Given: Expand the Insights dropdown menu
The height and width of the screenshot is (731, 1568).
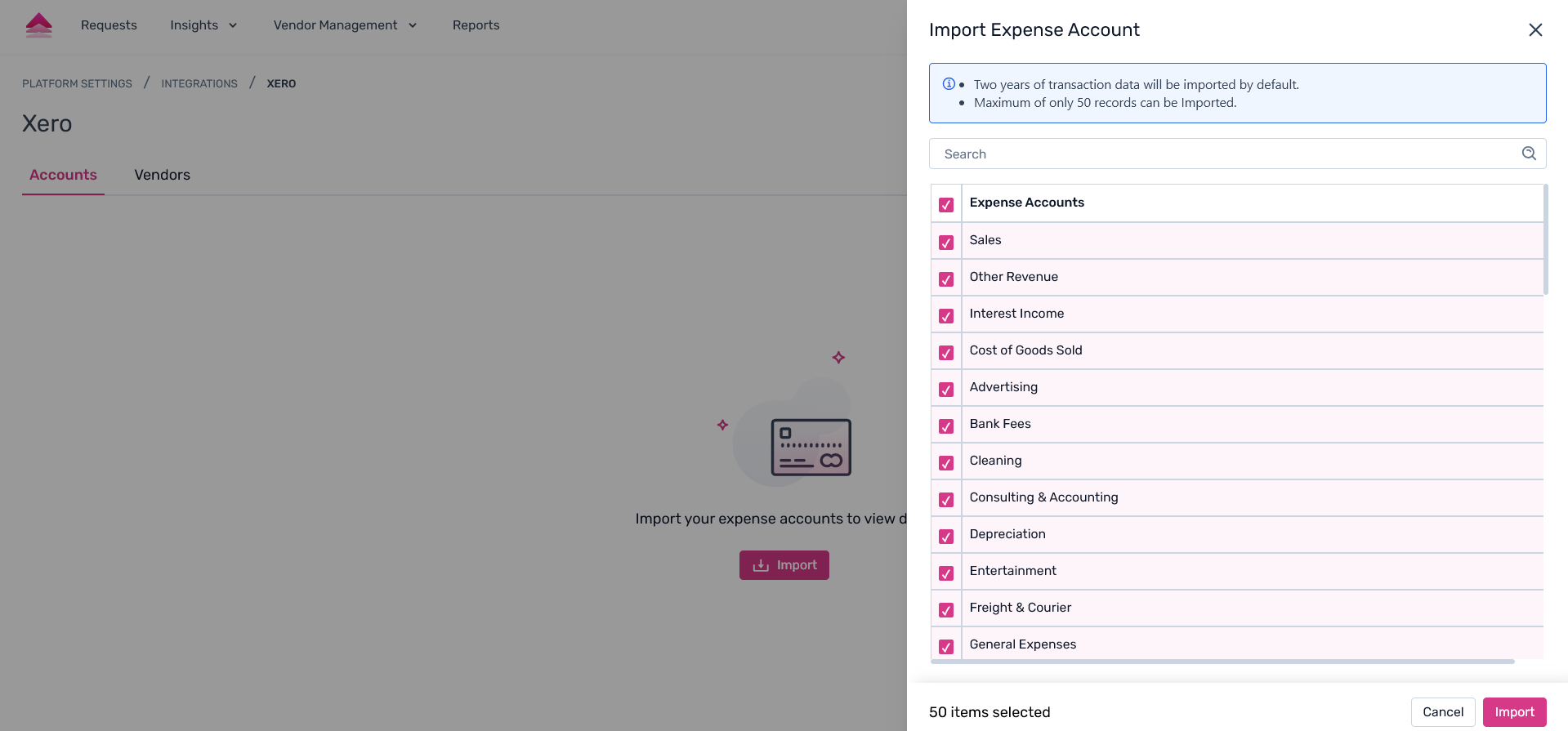Looking at the screenshot, I should click(203, 25).
